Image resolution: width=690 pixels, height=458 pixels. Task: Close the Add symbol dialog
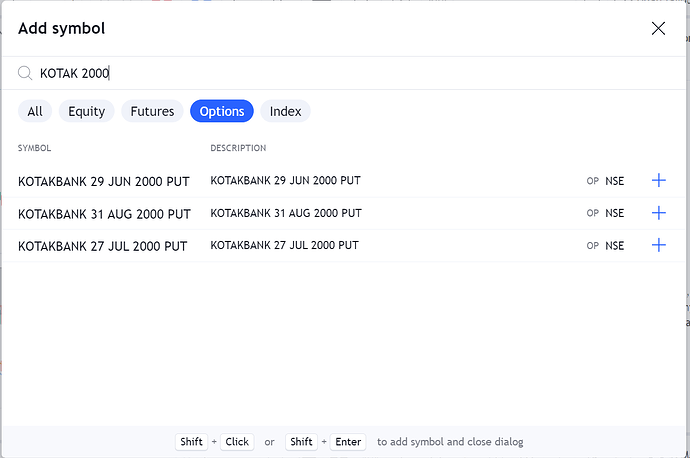658,29
